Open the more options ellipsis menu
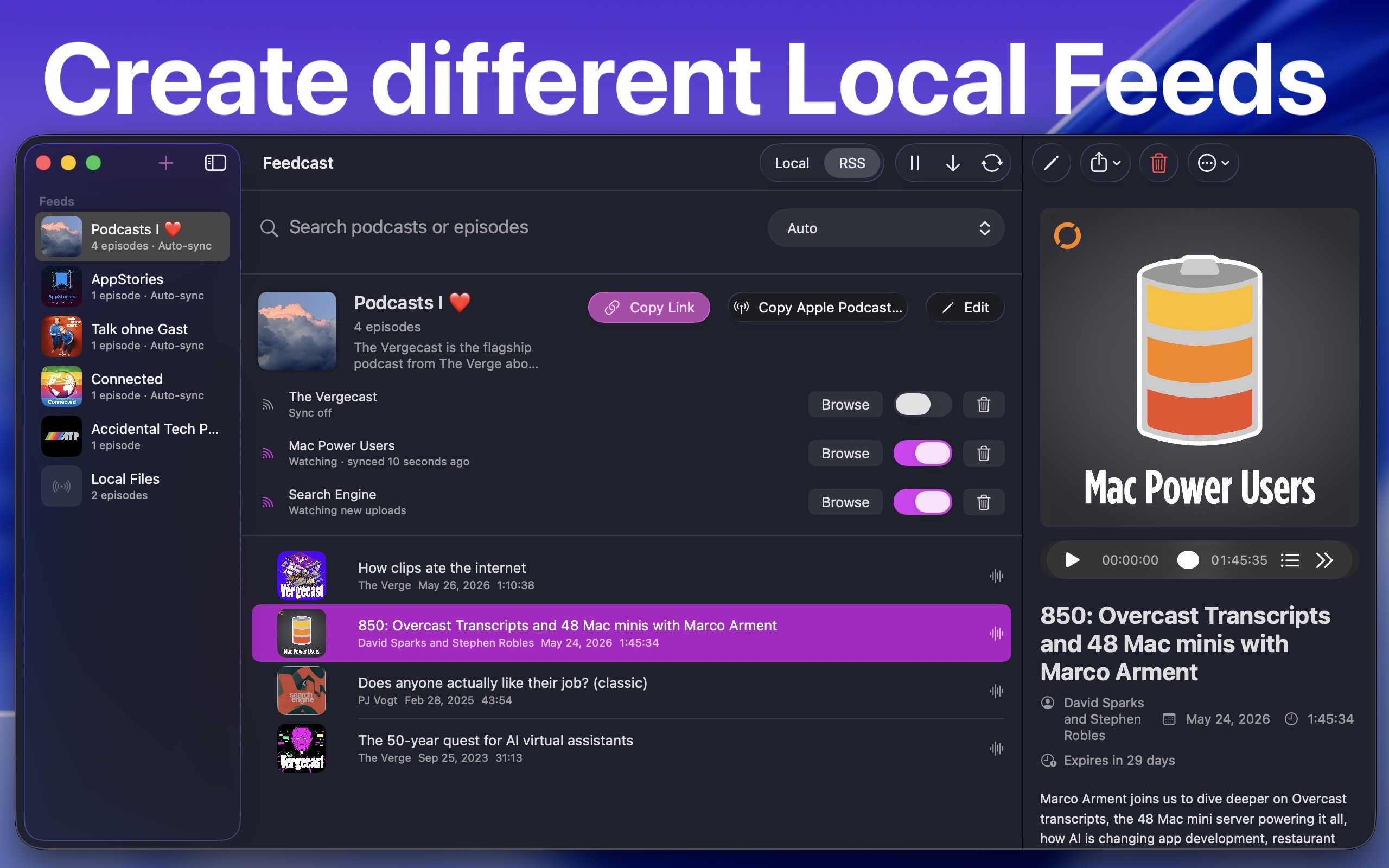Image resolution: width=1389 pixels, height=868 pixels. click(1213, 163)
